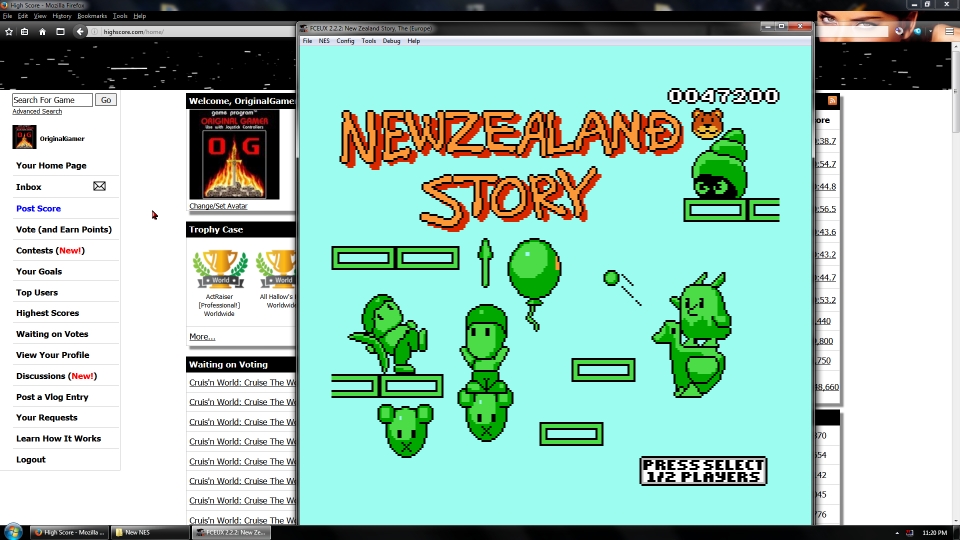Open the NES menu in FCEUX

click(x=324, y=41)
